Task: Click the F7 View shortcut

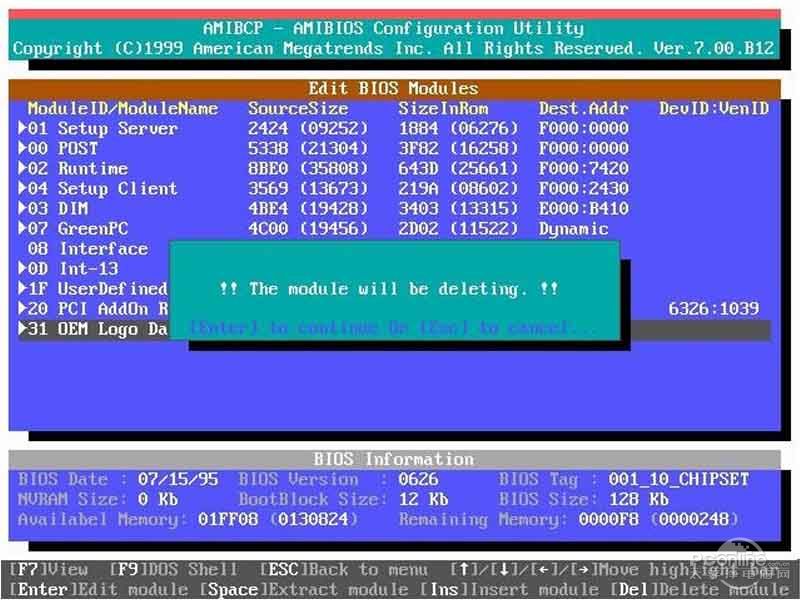Action: tap(48, 569)
